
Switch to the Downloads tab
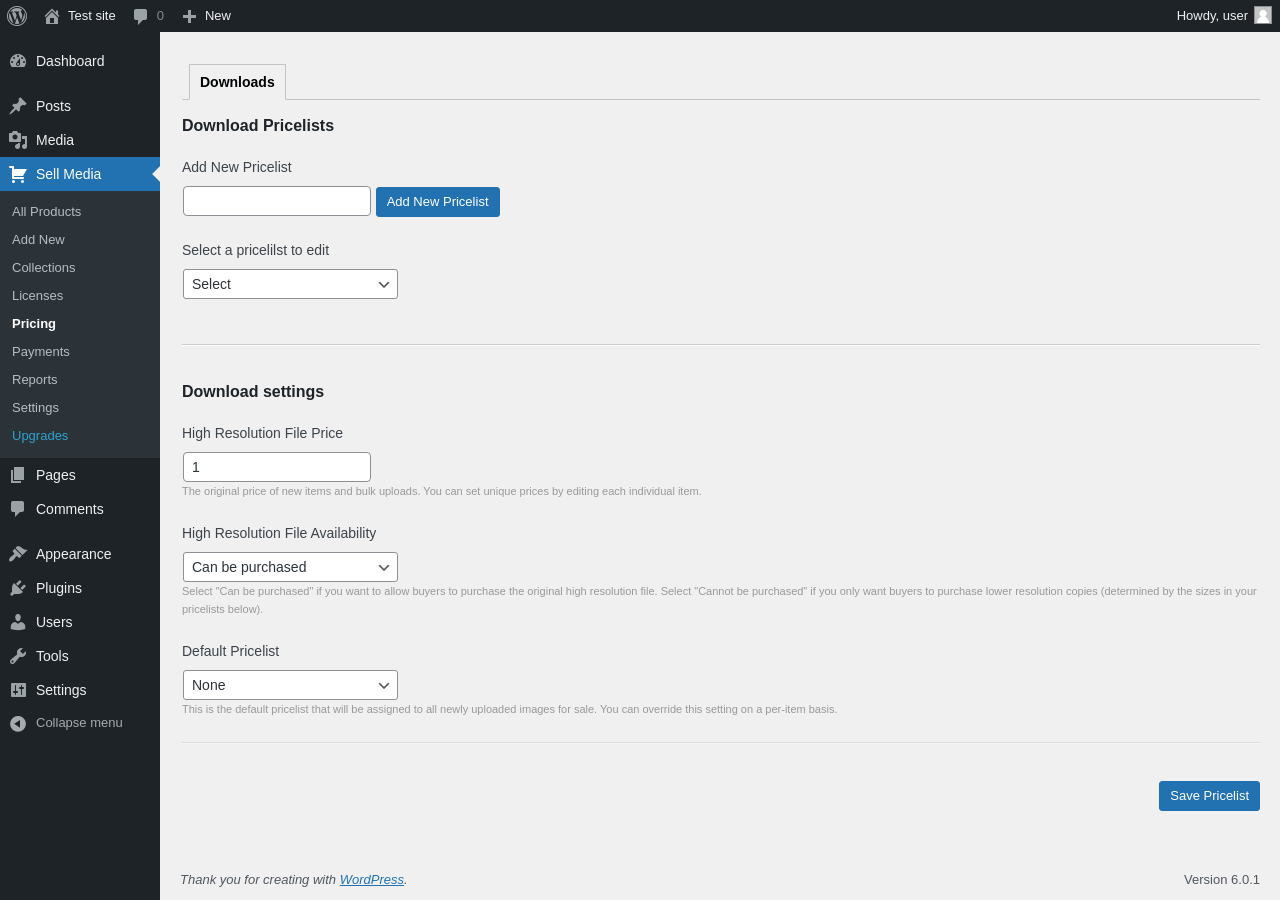pos(237,82)
